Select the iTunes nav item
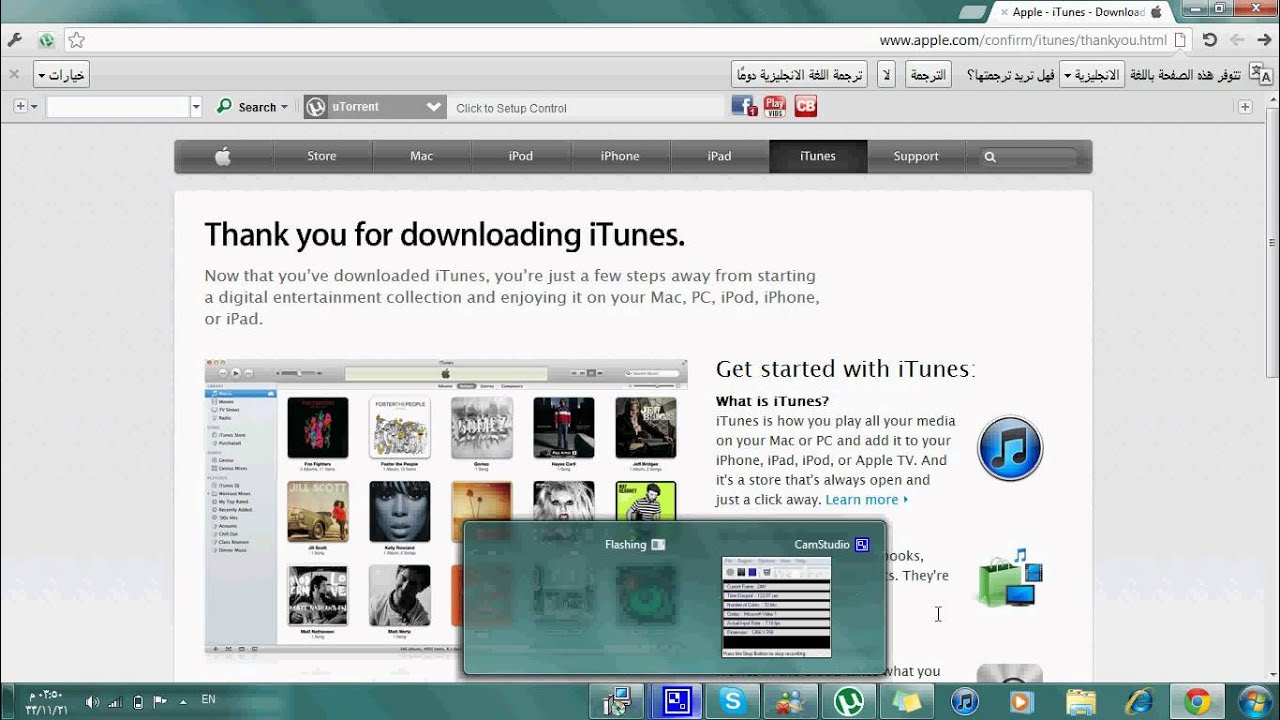Viewport: 1280px width, 720px height. (x=818, y=156)
